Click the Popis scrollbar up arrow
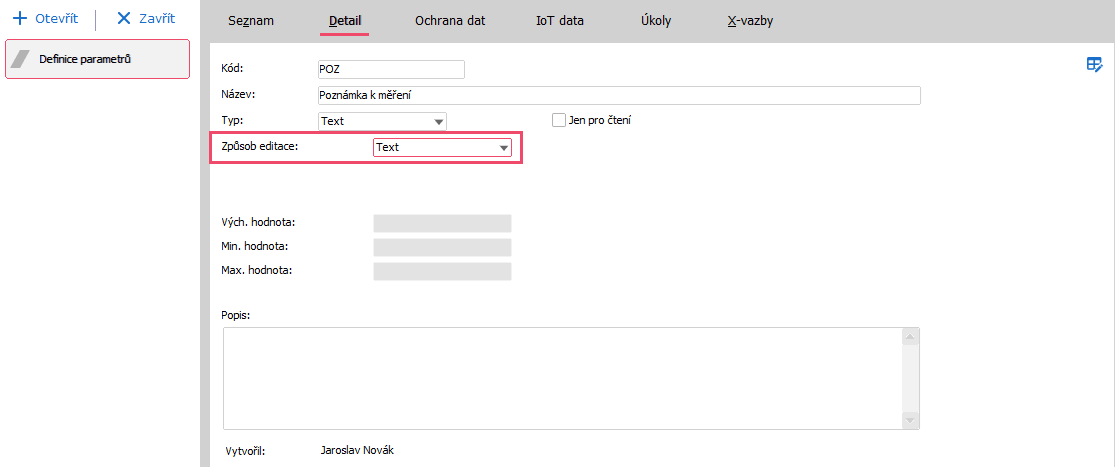 click(910, 337)
